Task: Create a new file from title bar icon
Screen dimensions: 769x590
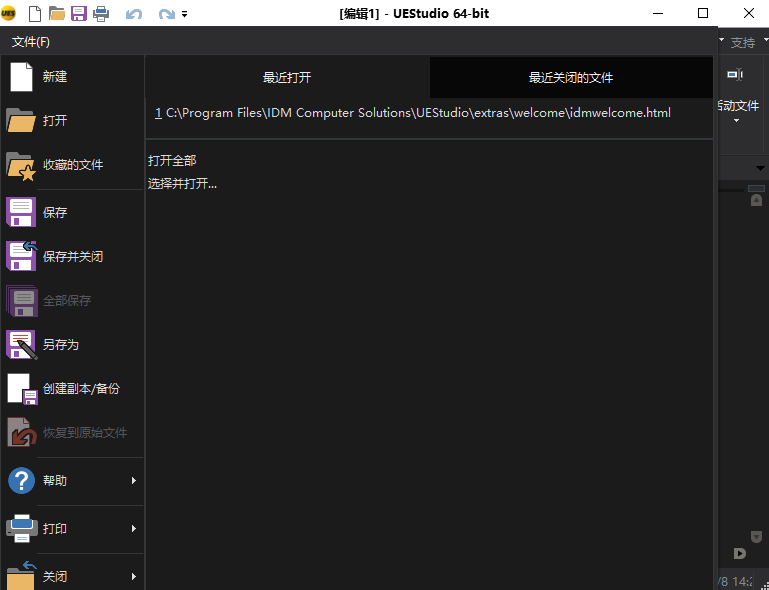Action: (x=35, y=14)
